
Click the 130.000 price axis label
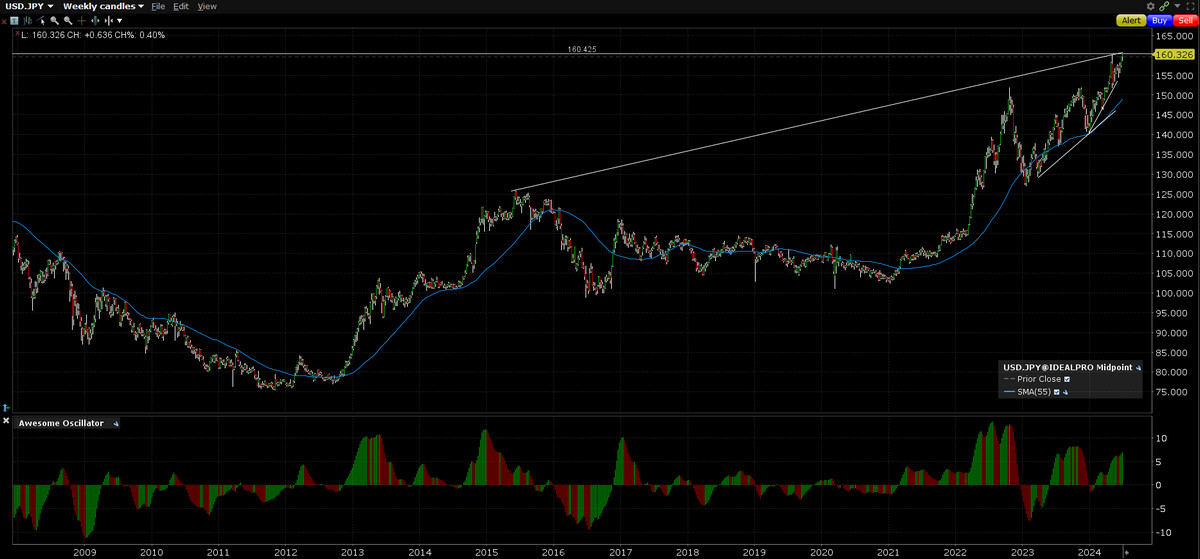(x=1175, y=174)
